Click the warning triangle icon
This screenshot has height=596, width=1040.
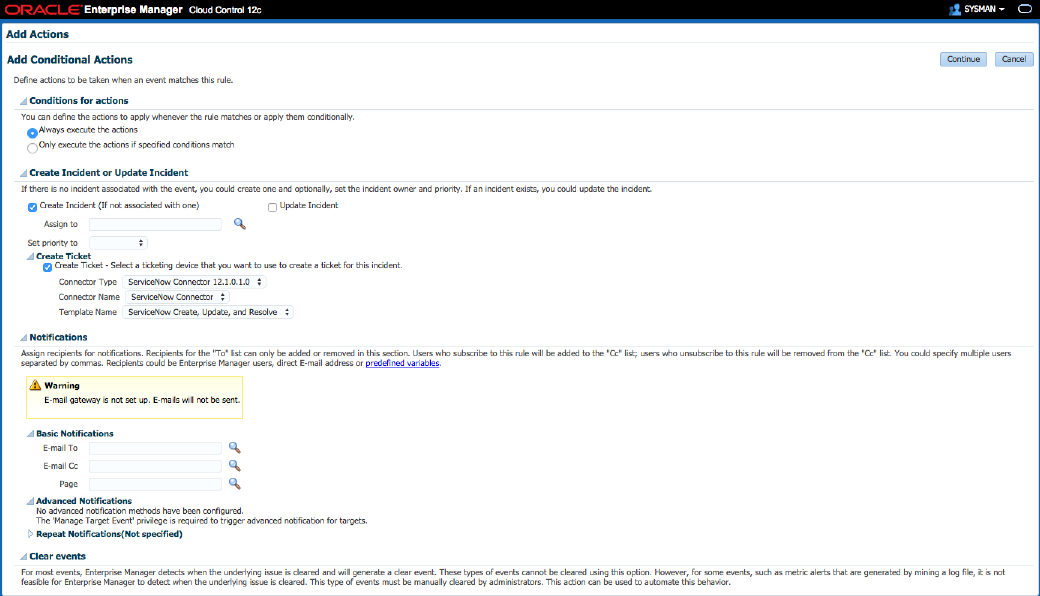click(x=35, y=385)
